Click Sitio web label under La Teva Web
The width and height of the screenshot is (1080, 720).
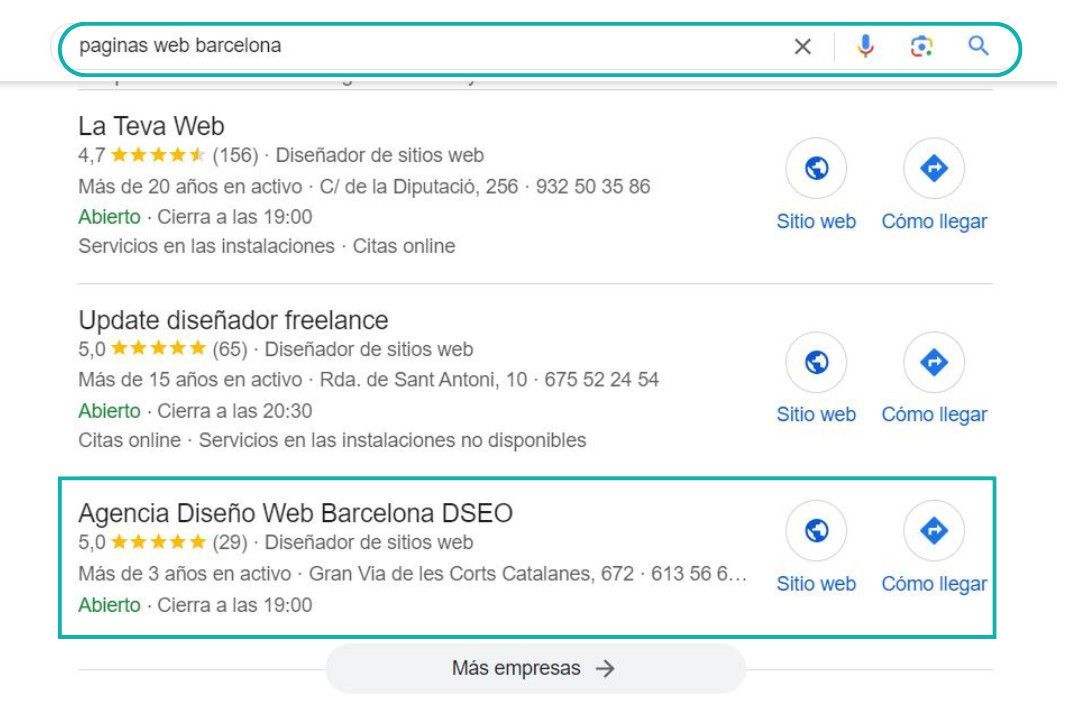click(816, 221)
